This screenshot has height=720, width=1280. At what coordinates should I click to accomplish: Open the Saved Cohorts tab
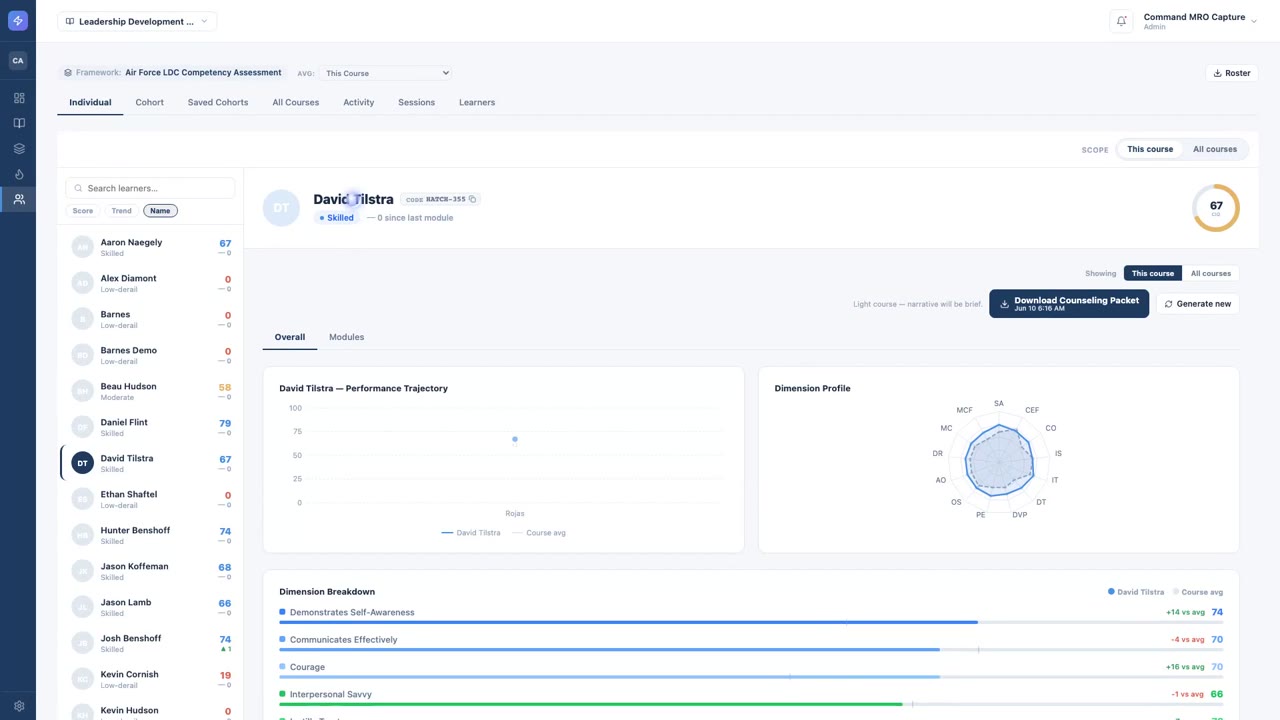(218, 102)
